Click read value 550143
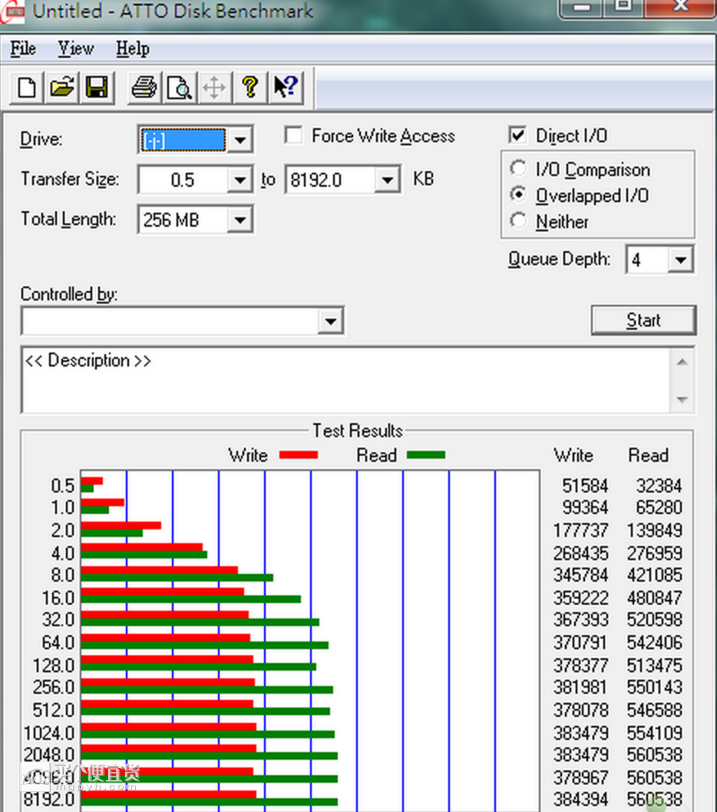The image size is (717, 812). 654,687
